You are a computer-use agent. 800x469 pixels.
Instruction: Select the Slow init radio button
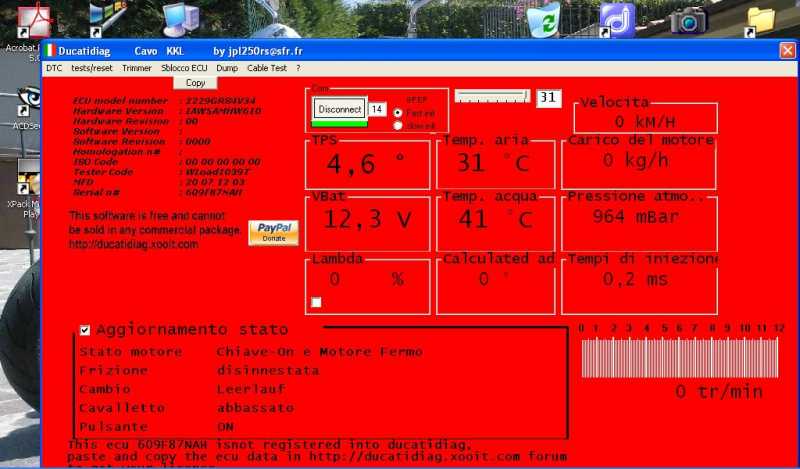click(398, 126)
